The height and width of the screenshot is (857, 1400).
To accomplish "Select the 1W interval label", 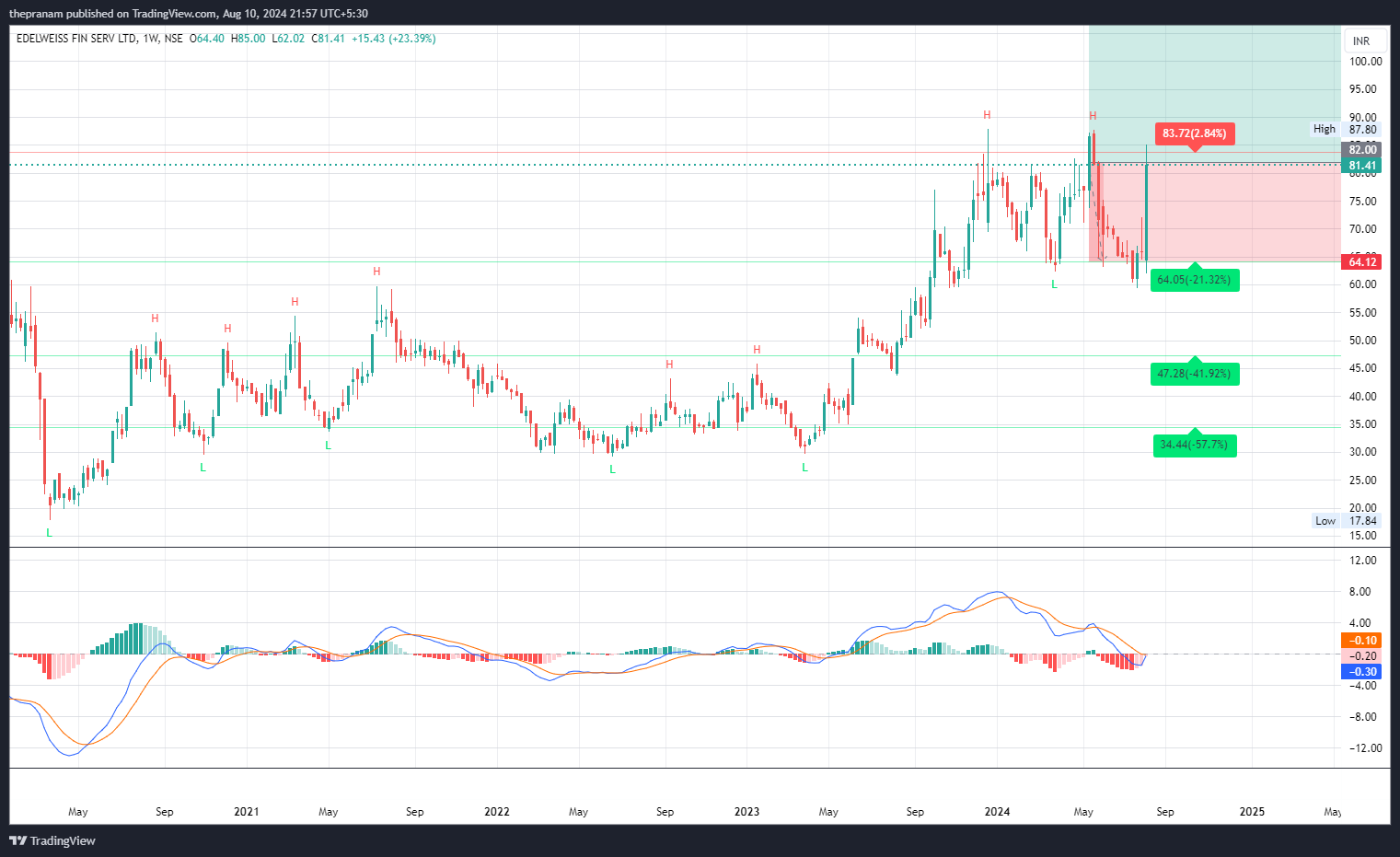I will (151, 39).
